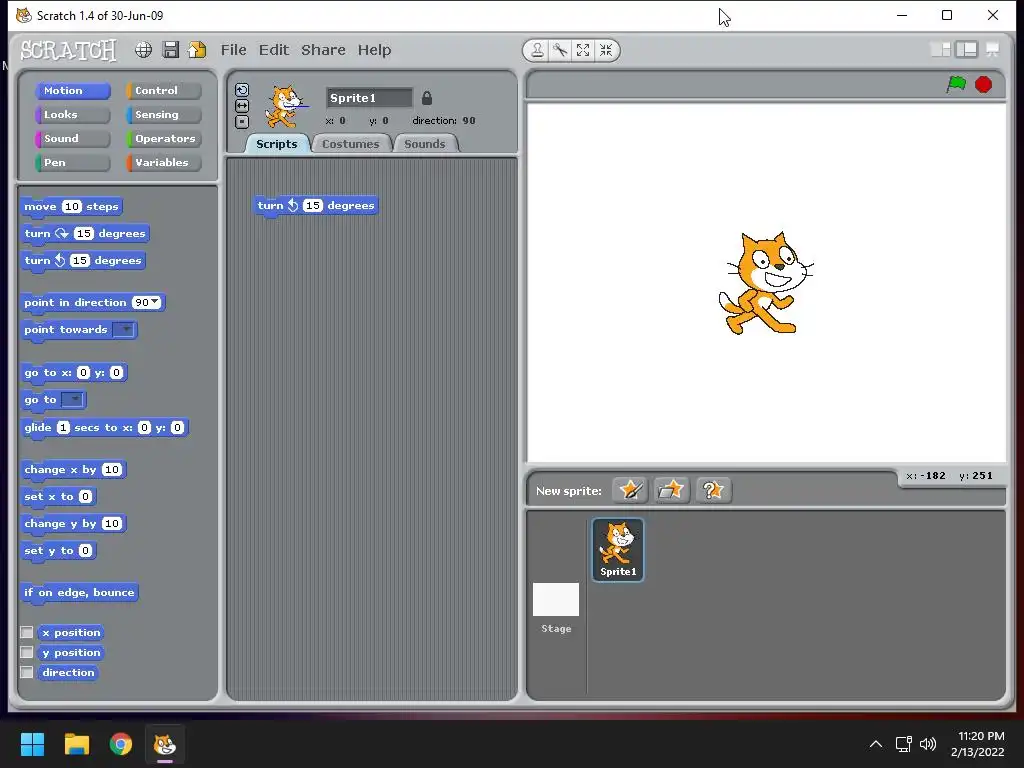The height and width of the screenshot is (768, 1024).
Task: Click the set y to 0 block
Action: tap(58, 551)
